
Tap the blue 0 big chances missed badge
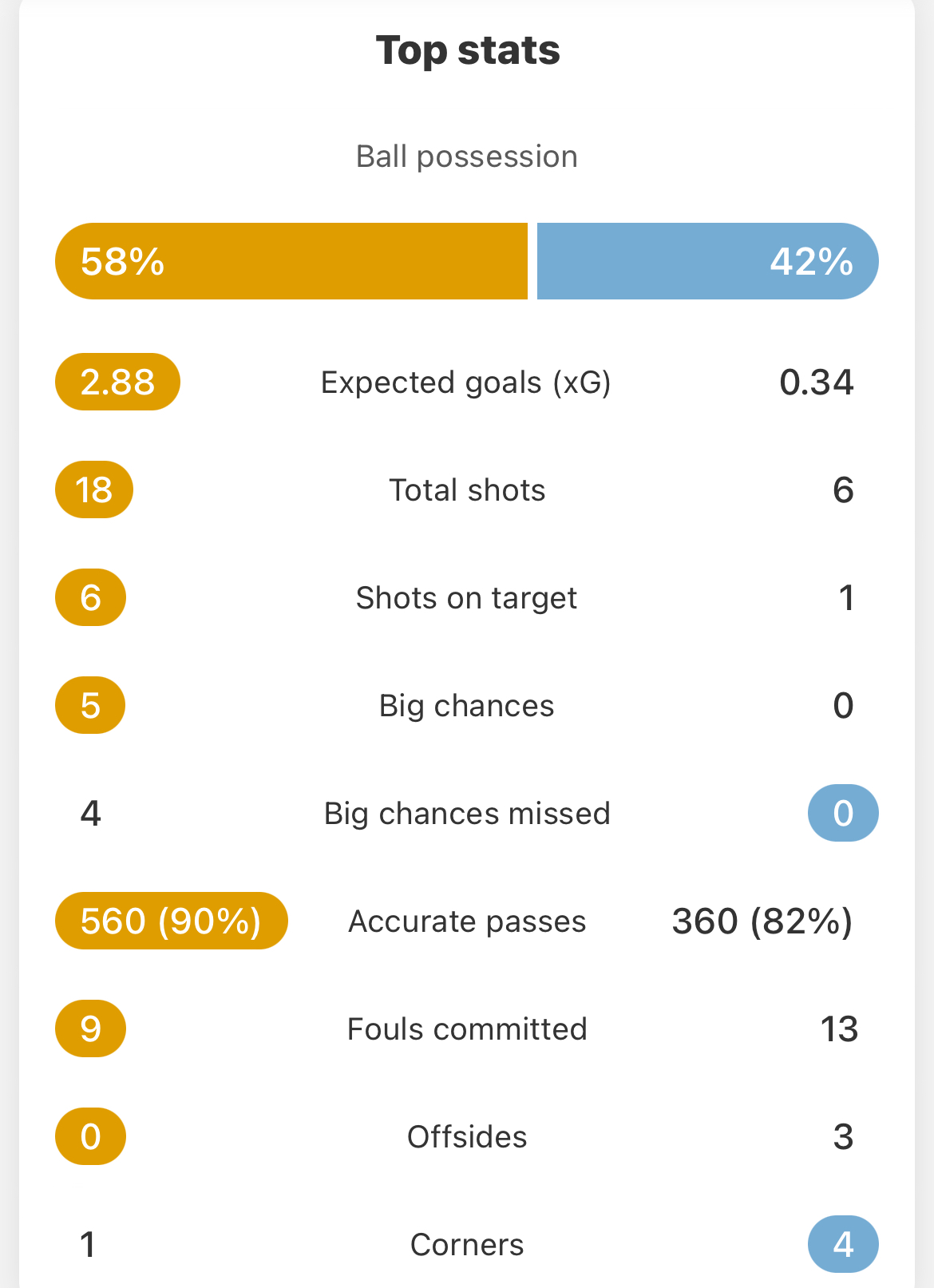(x=843, y=813)
